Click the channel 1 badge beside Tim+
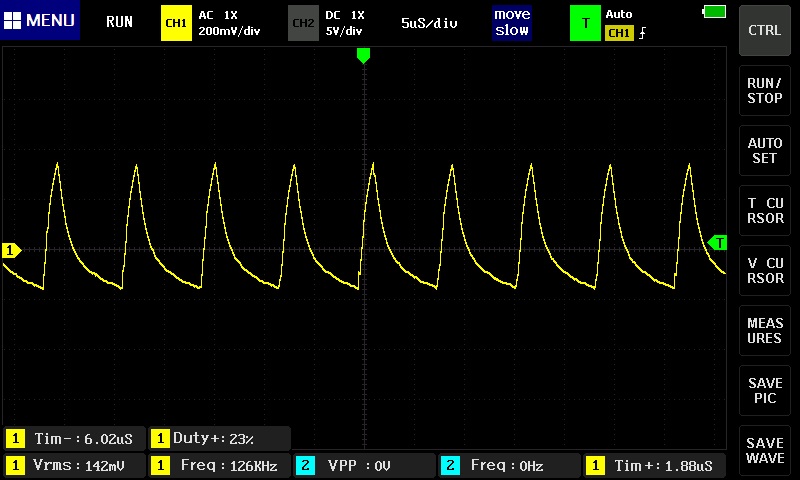 (595, 465)
